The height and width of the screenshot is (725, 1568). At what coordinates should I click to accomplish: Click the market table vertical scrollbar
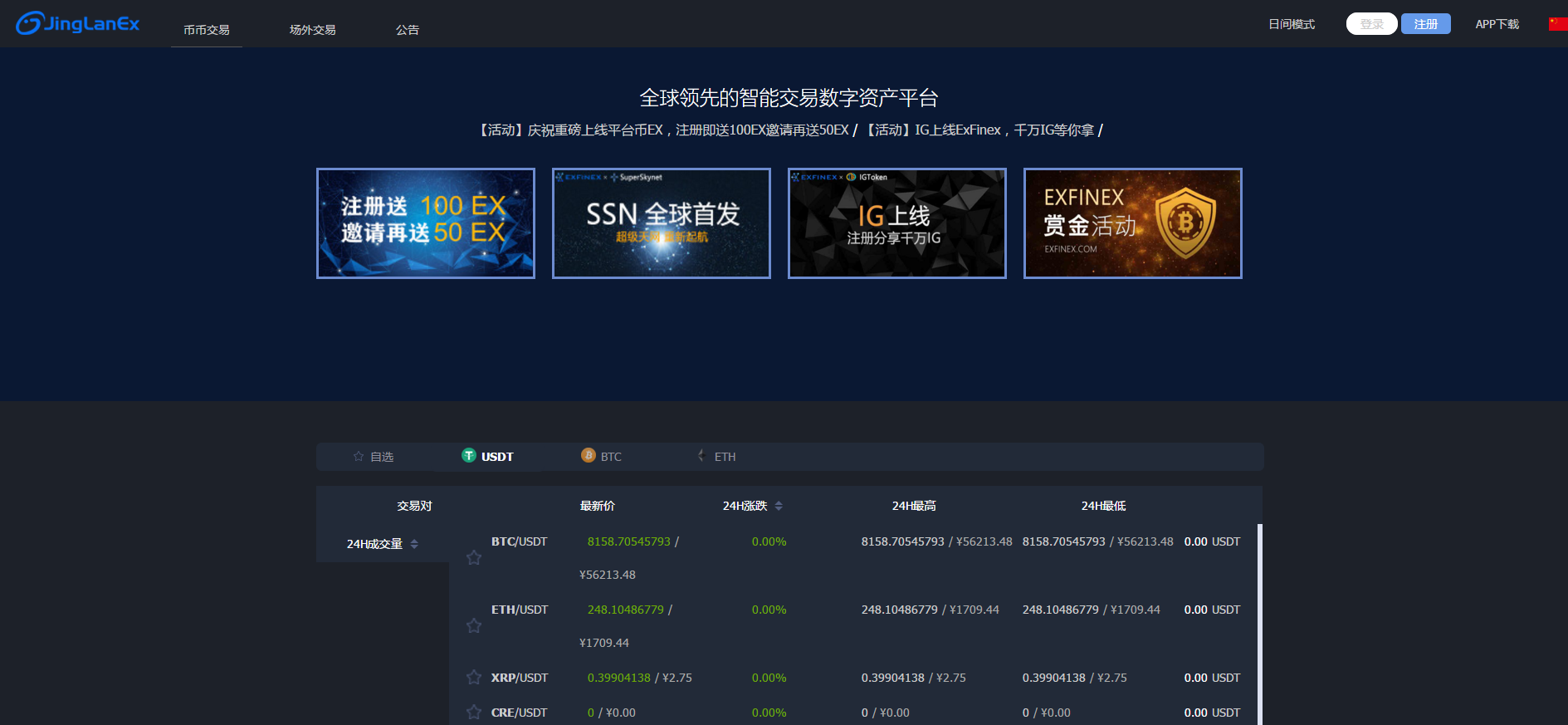1260,624
